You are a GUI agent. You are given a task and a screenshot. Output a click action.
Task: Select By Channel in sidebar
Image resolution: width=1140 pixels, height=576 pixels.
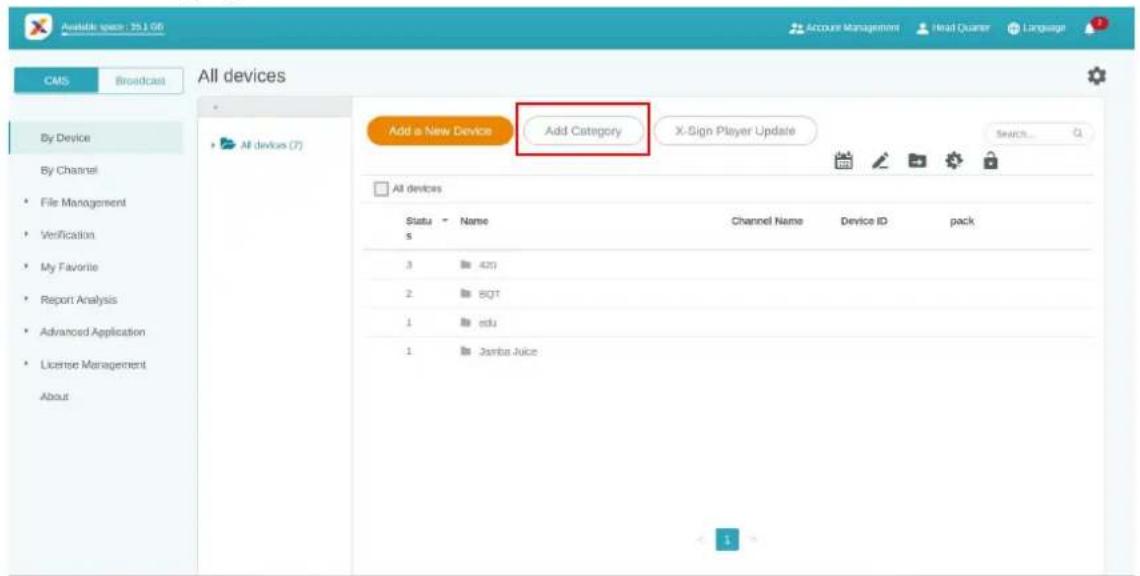[x=70, y=170]
